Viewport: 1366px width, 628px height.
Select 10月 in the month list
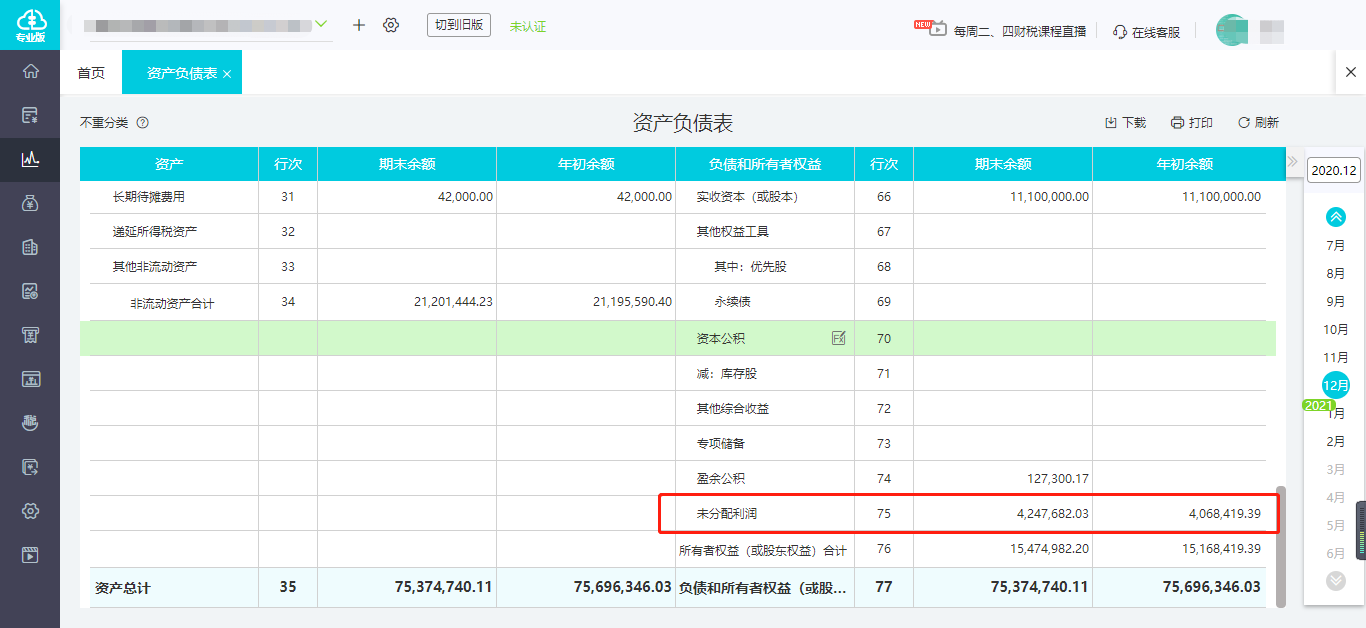[x=1336, y=329]
